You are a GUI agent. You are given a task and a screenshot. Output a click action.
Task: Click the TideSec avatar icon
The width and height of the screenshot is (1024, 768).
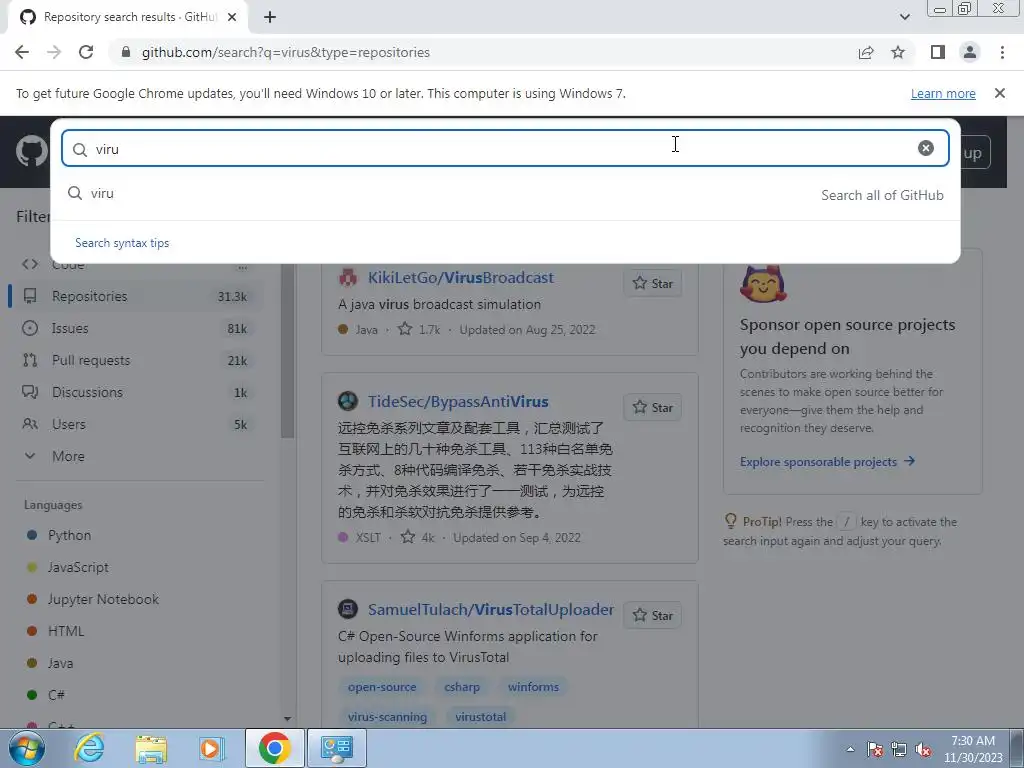(347, 401)
